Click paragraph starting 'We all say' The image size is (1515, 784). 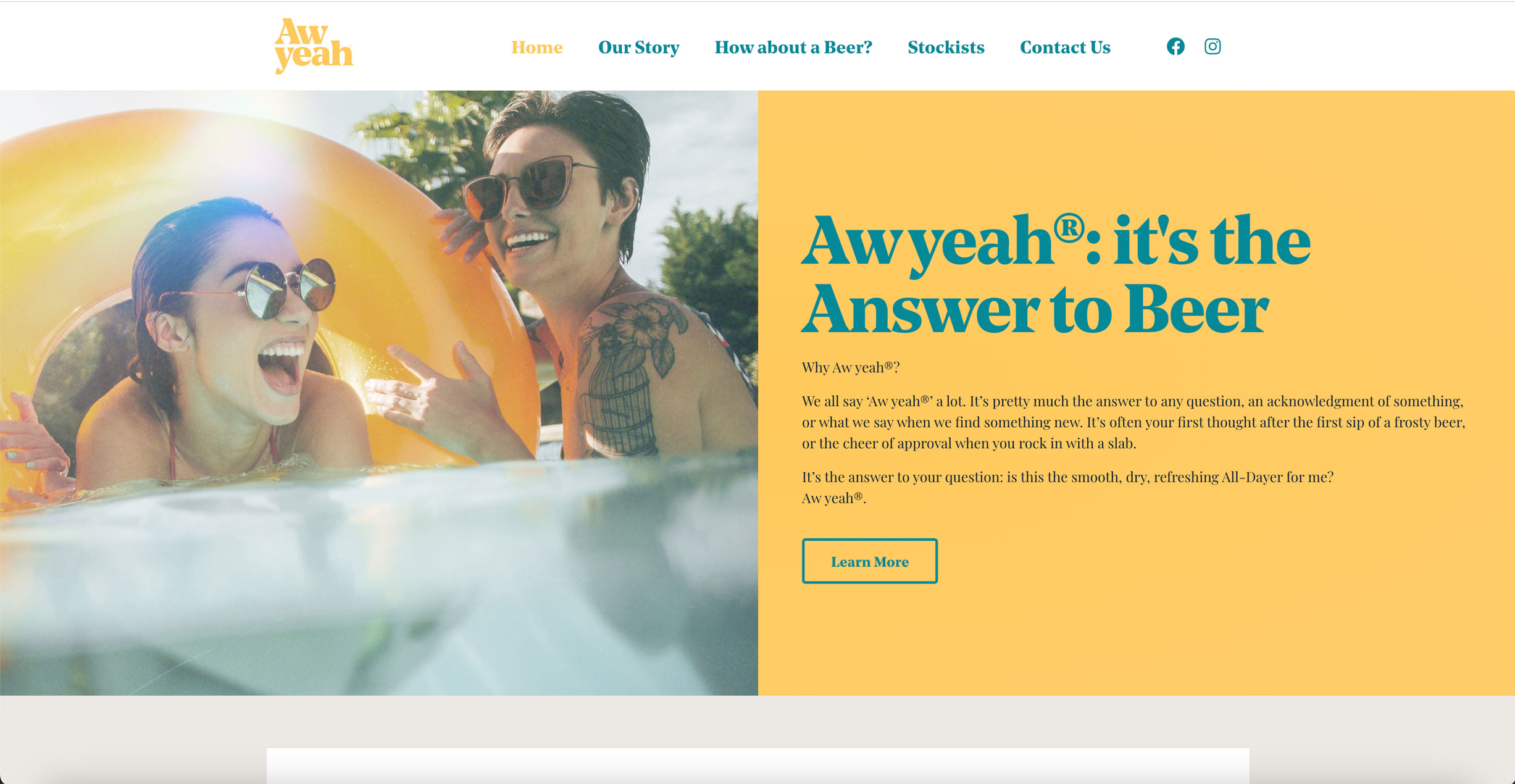[x=1133, y=422]
